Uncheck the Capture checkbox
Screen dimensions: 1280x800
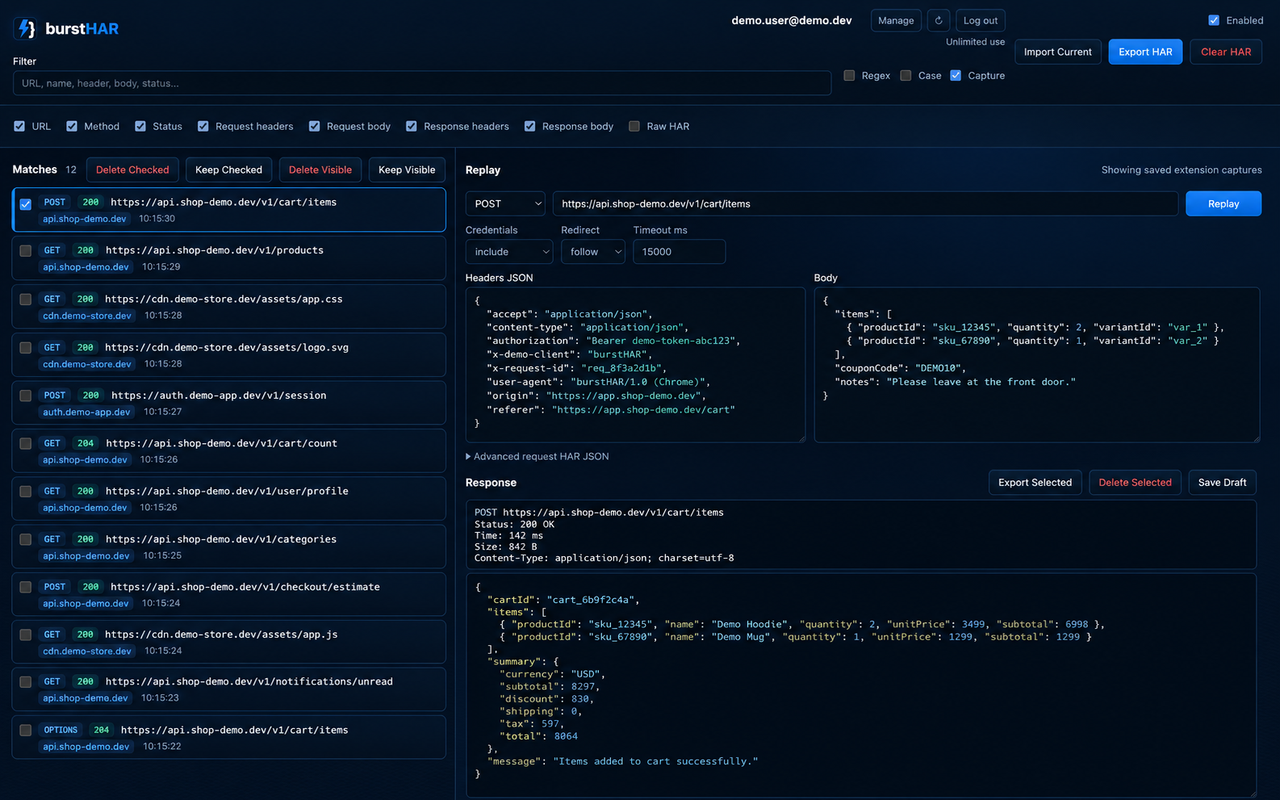click(956, 75)
